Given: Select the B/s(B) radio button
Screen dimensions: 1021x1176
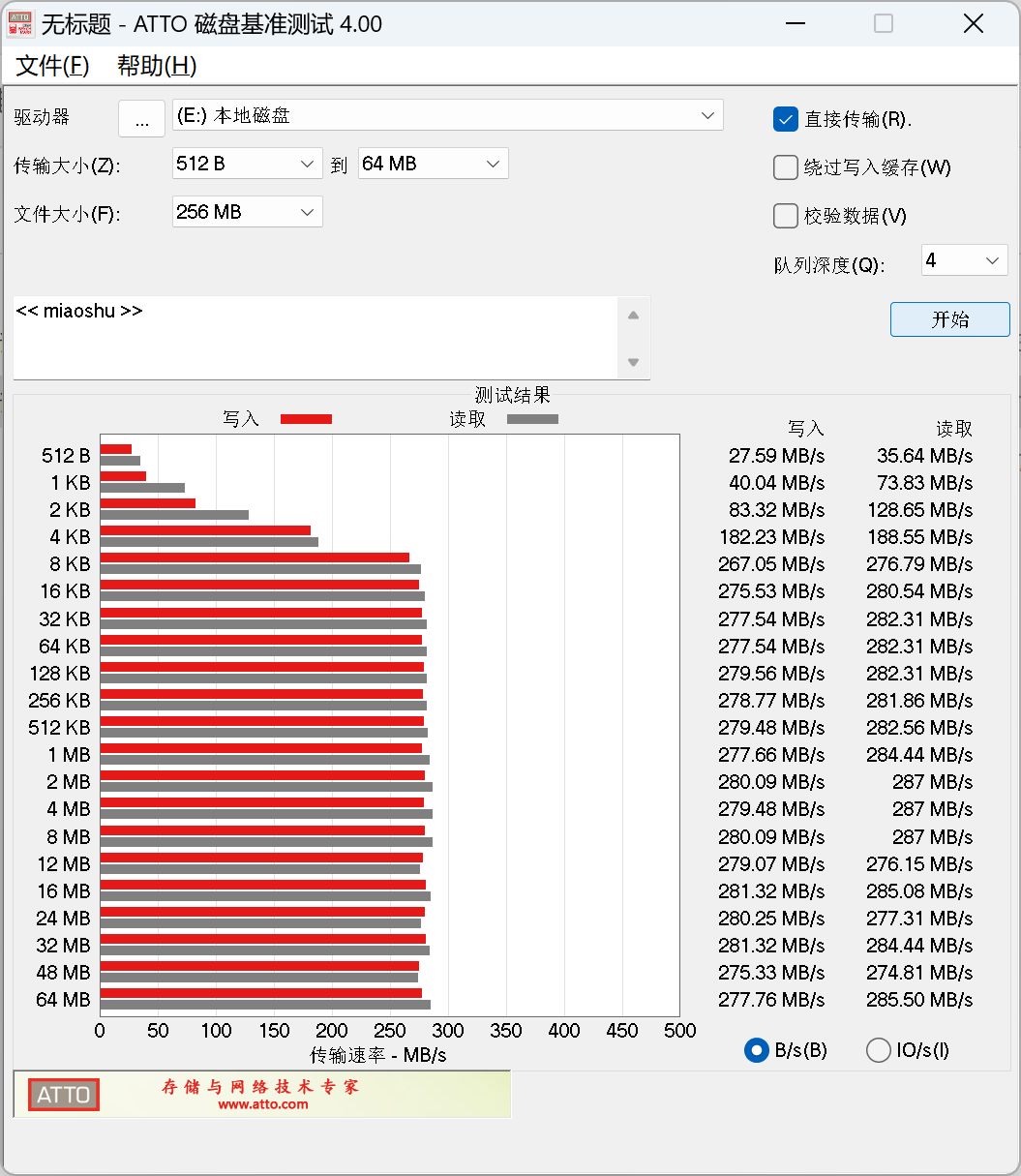Looking at the screenshot, I should pos(756,1050).
